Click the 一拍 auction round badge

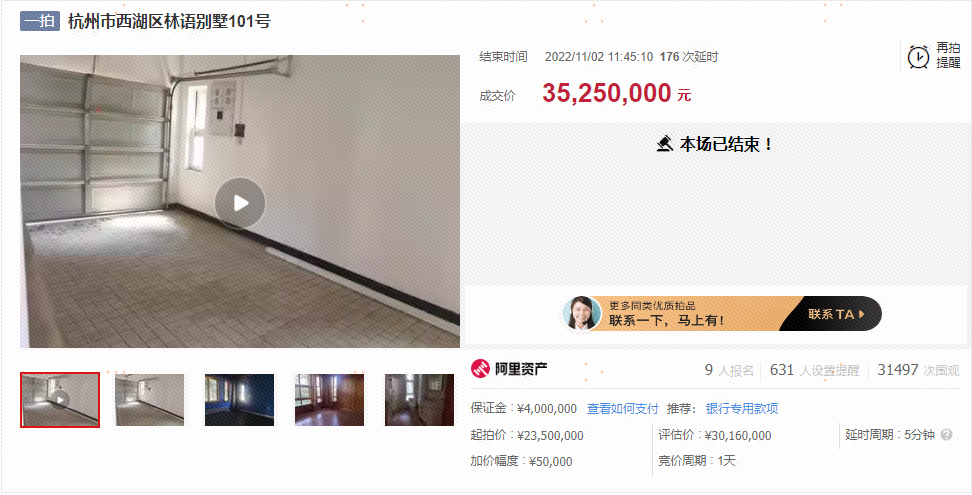click(x=40, y=21)
